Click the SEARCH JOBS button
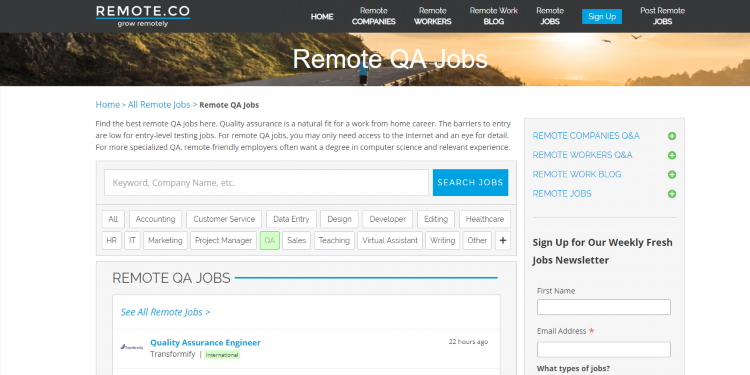Image resolution: width=750 pixels, height=375 pixels. pyautogui.click(x=470, y=183)
